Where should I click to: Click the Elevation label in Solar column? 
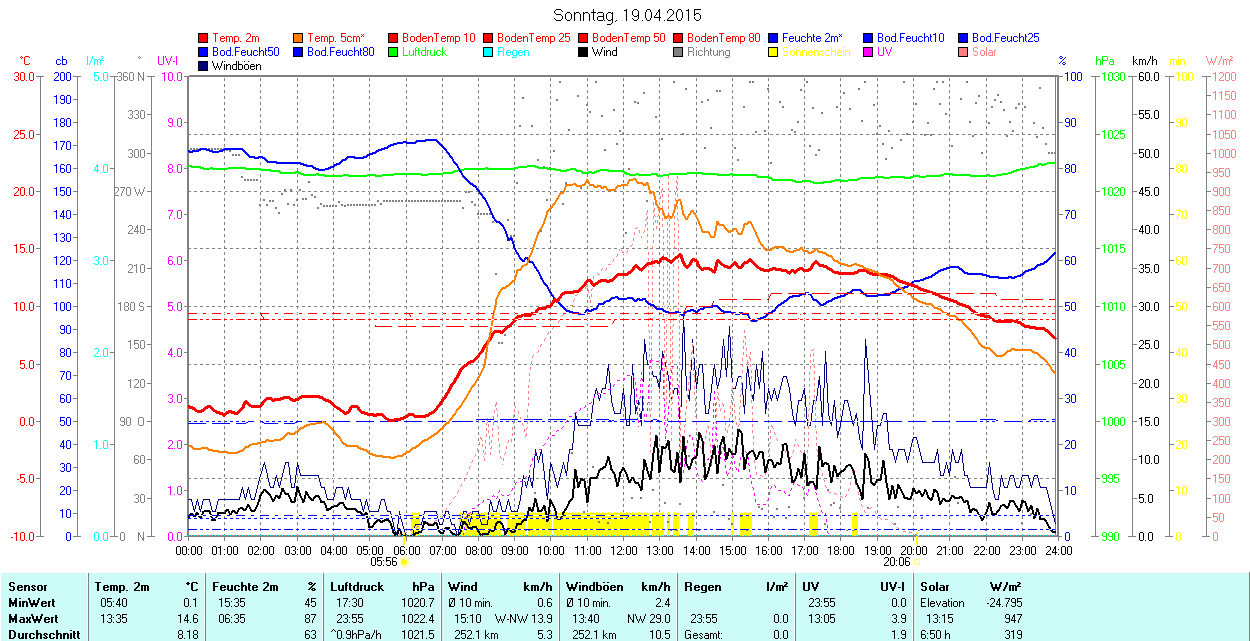coord(942,603)
